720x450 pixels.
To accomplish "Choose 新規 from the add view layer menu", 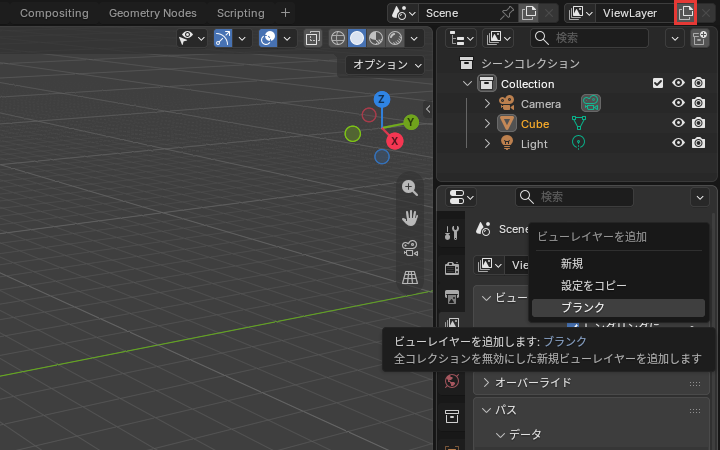I will (x=618, y=264).
